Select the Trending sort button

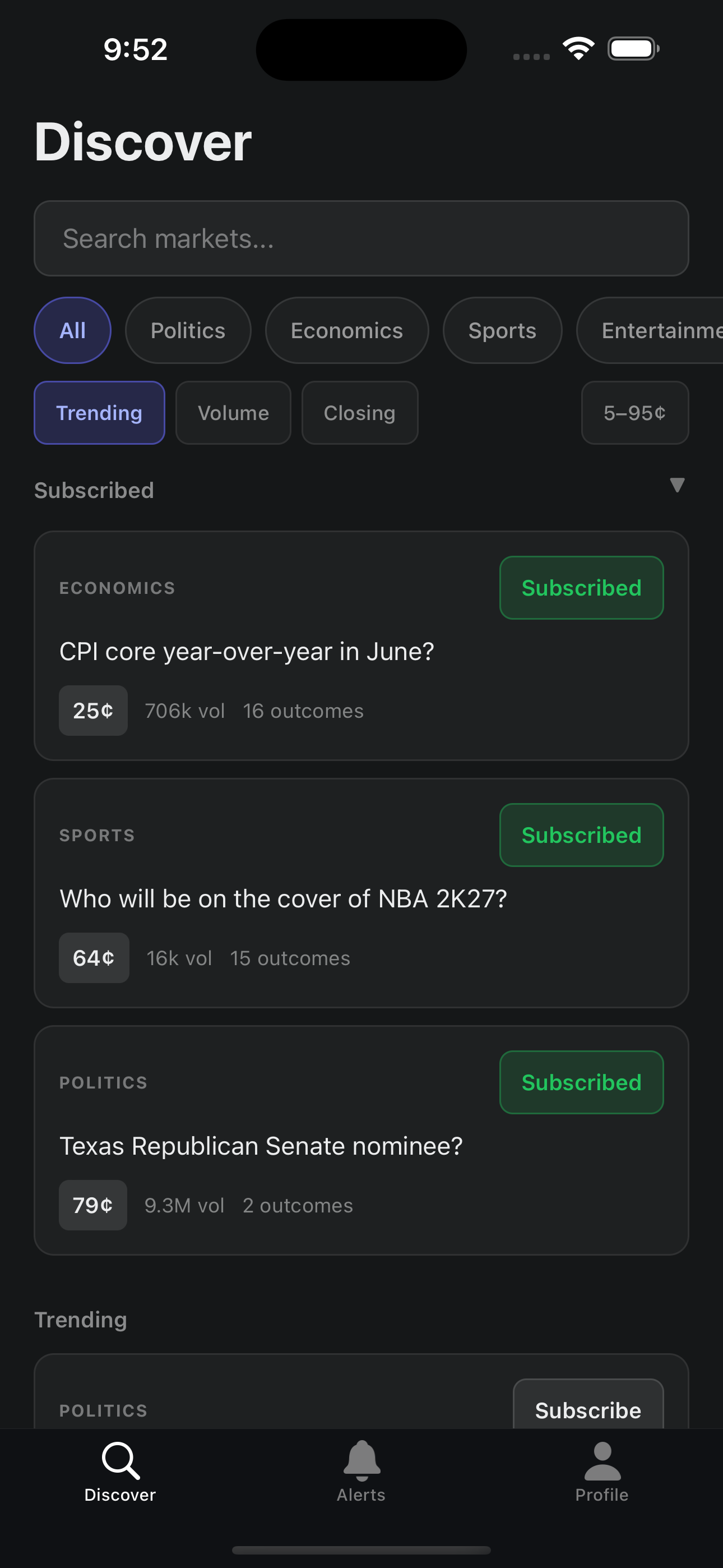coord(99,413)
